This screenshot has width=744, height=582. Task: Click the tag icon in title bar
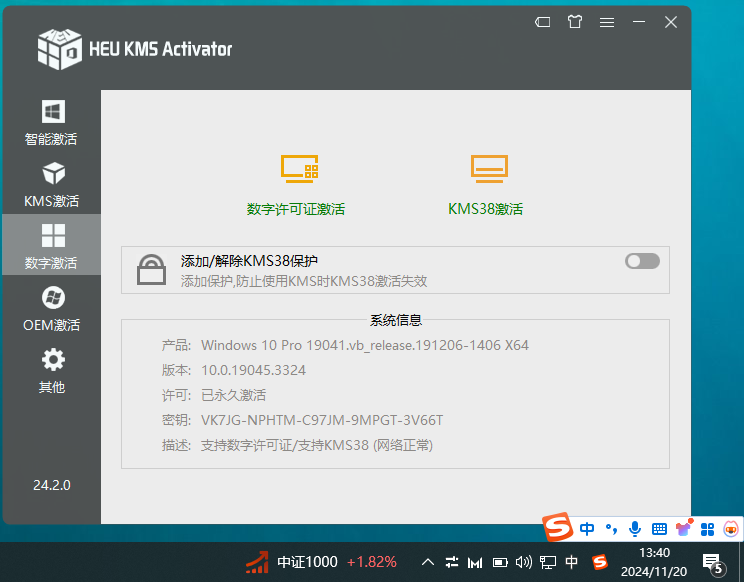[542, 22]
